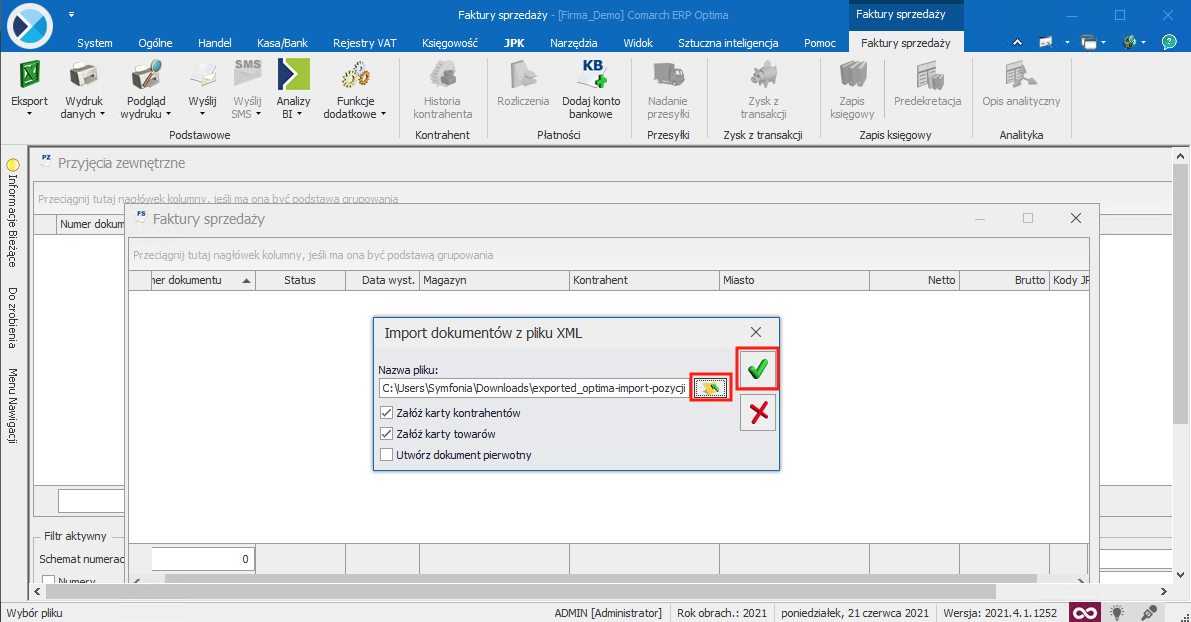Uncheck Załóż karty towarów checkbox
The height and width of the screenshot is (622, 1191).
click(x=387, y=434)
